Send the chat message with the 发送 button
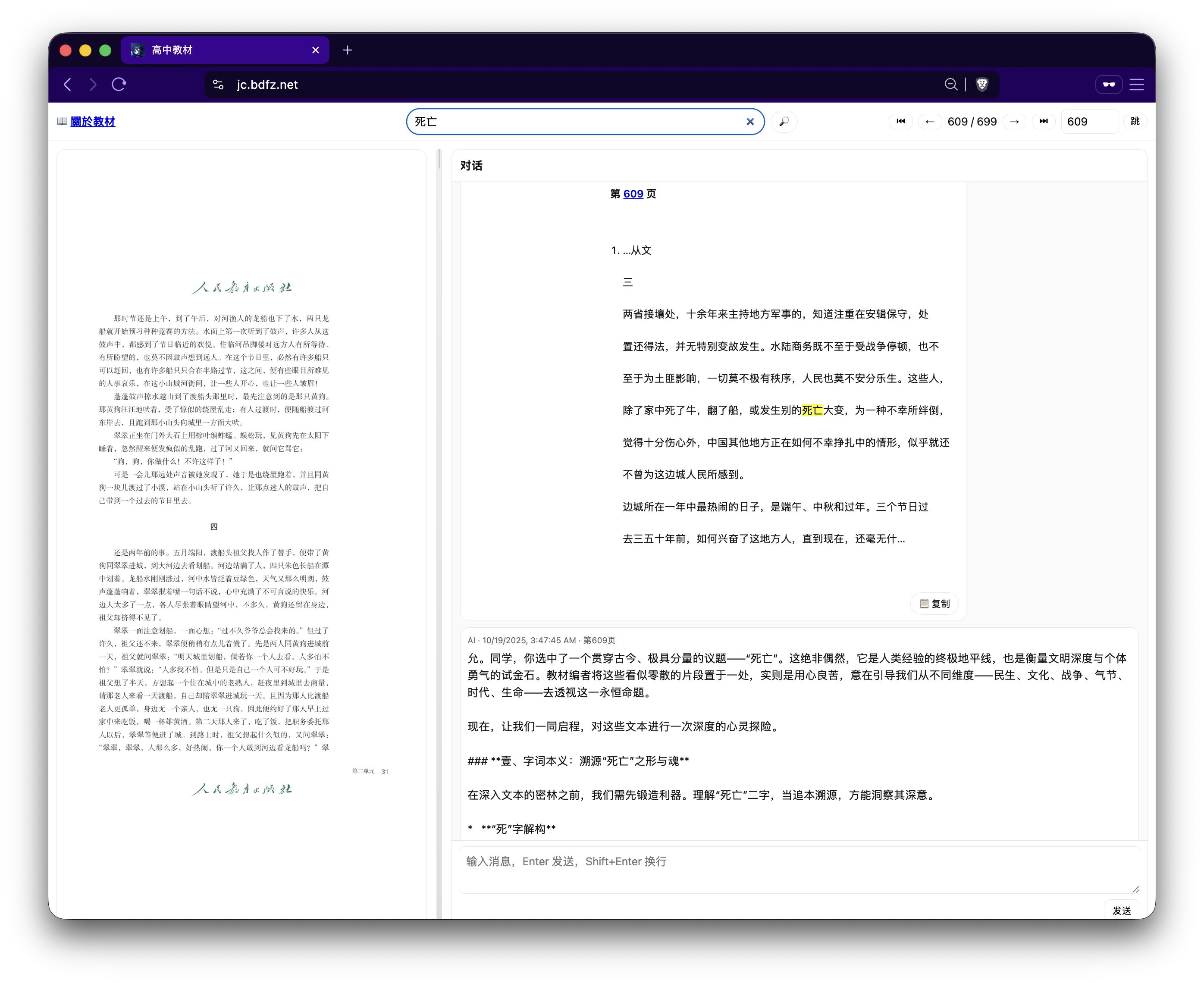Screen dimensions: 1204x983 pos(1122,910)
